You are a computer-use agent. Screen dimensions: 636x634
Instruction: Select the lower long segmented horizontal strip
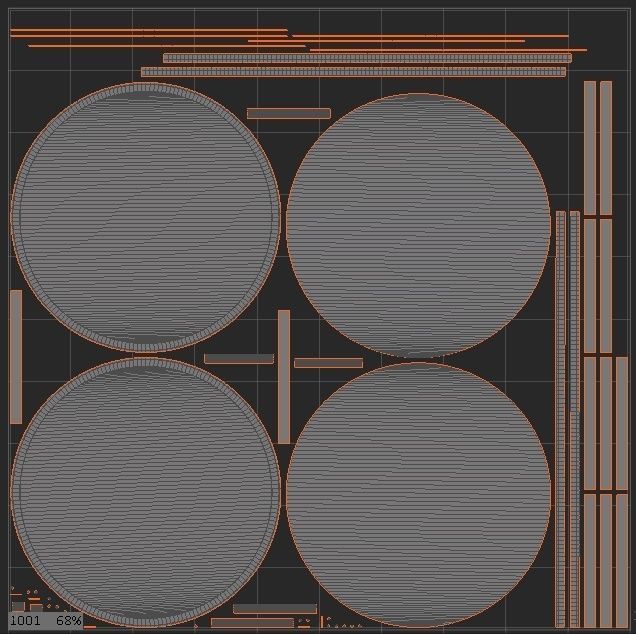[x=353, y=72]
